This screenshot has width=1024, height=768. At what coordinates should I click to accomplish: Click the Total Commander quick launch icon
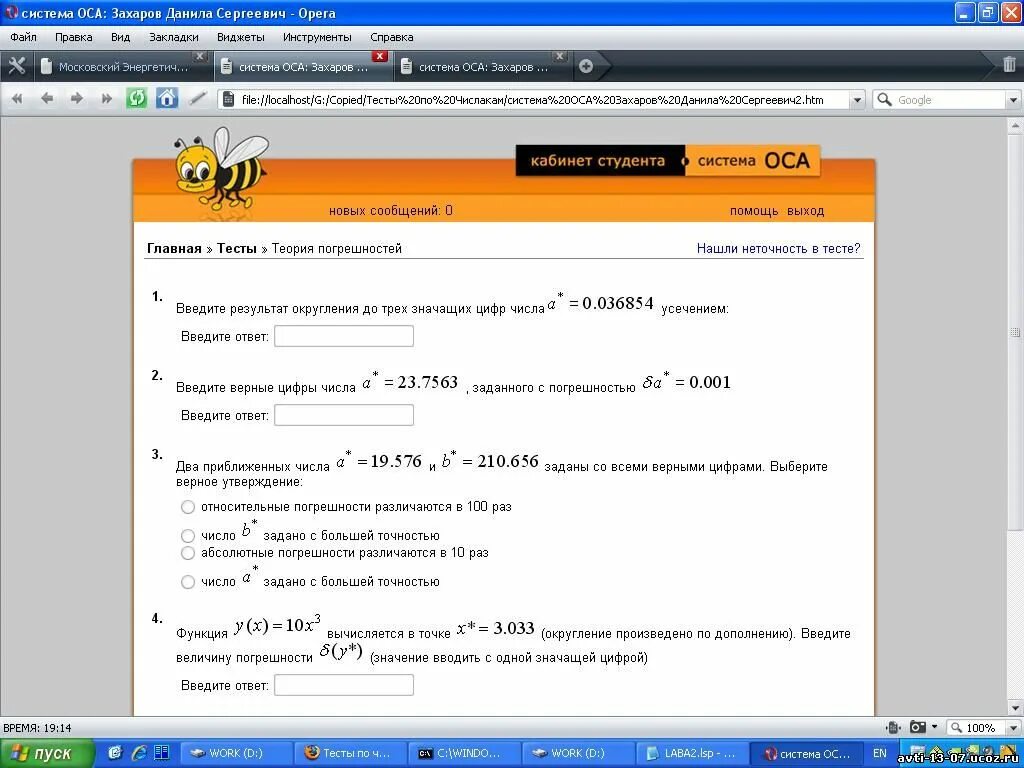[161, 753]
